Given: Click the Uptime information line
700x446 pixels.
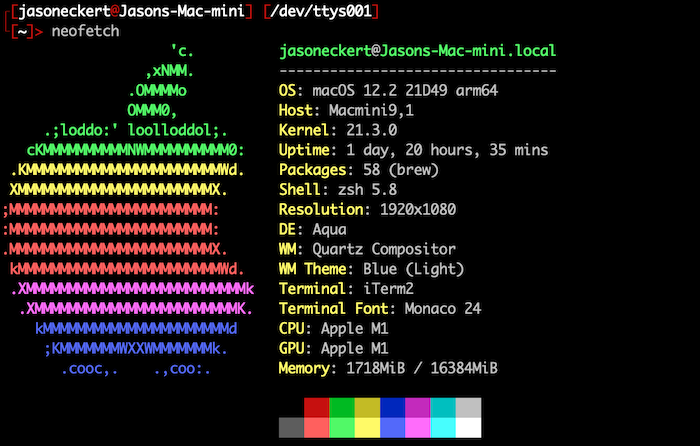Looking at the screenshot, I should click(x=413, y=150).
